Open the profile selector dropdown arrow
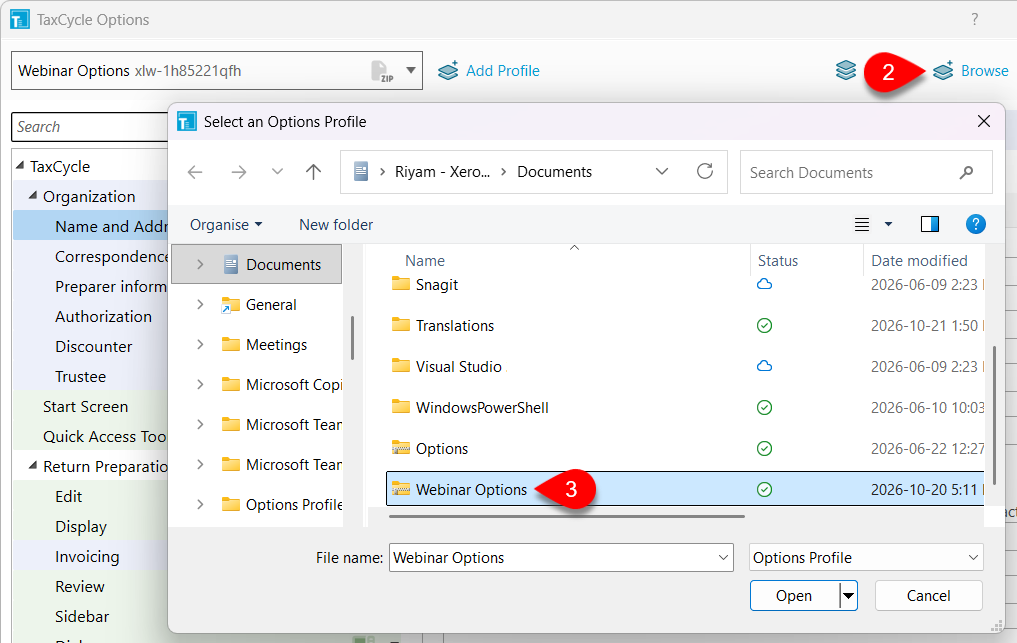This screenshot has width=1017, height=643. [411, 70]
